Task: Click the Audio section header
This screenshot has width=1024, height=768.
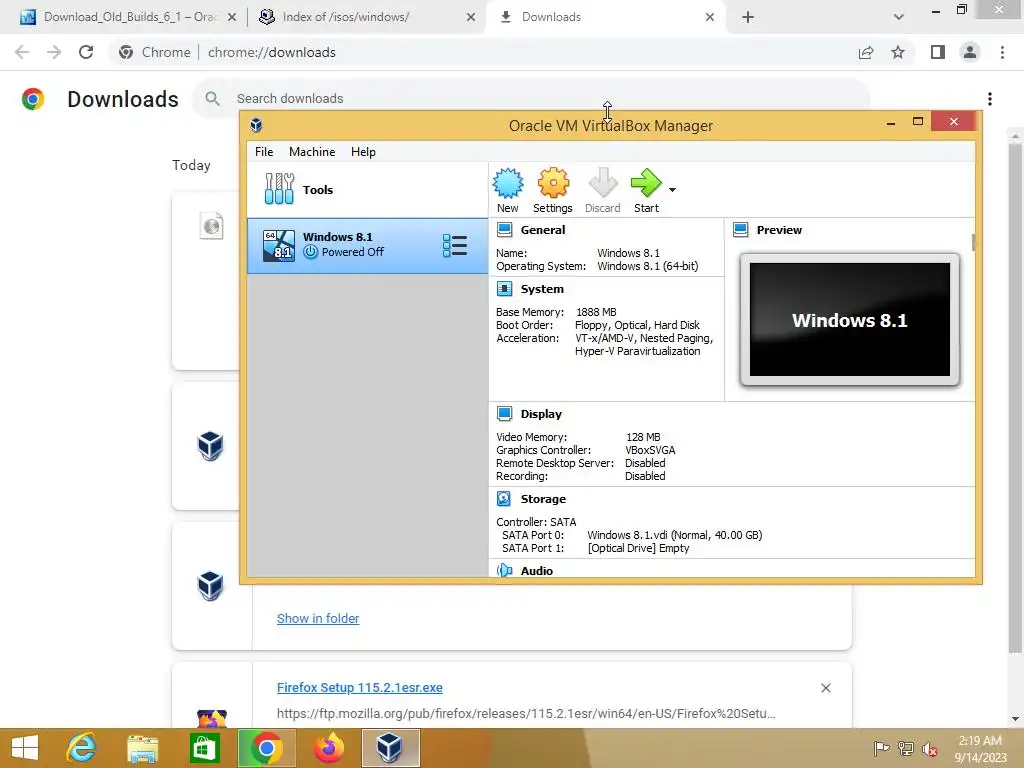Action: (x=536, y=571)
